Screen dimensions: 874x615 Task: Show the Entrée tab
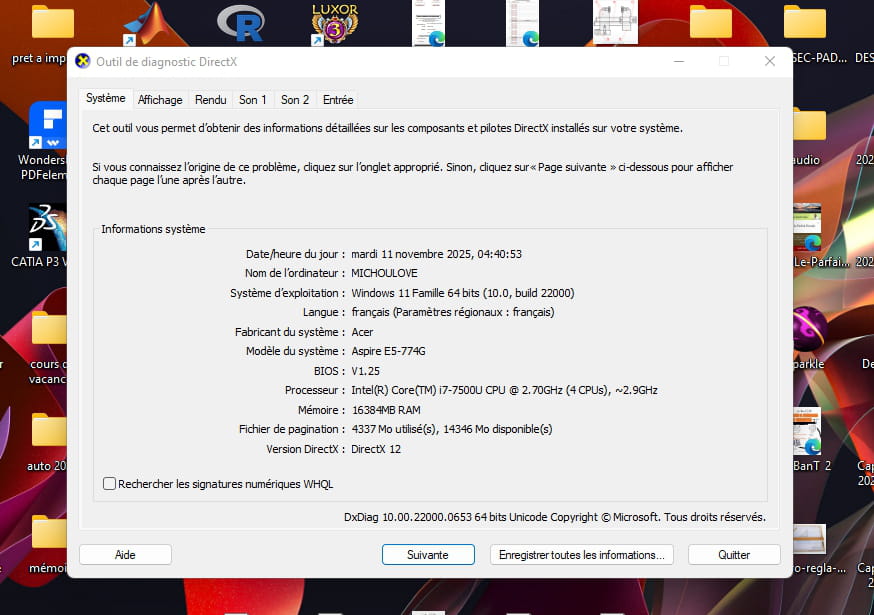[338, 100]
